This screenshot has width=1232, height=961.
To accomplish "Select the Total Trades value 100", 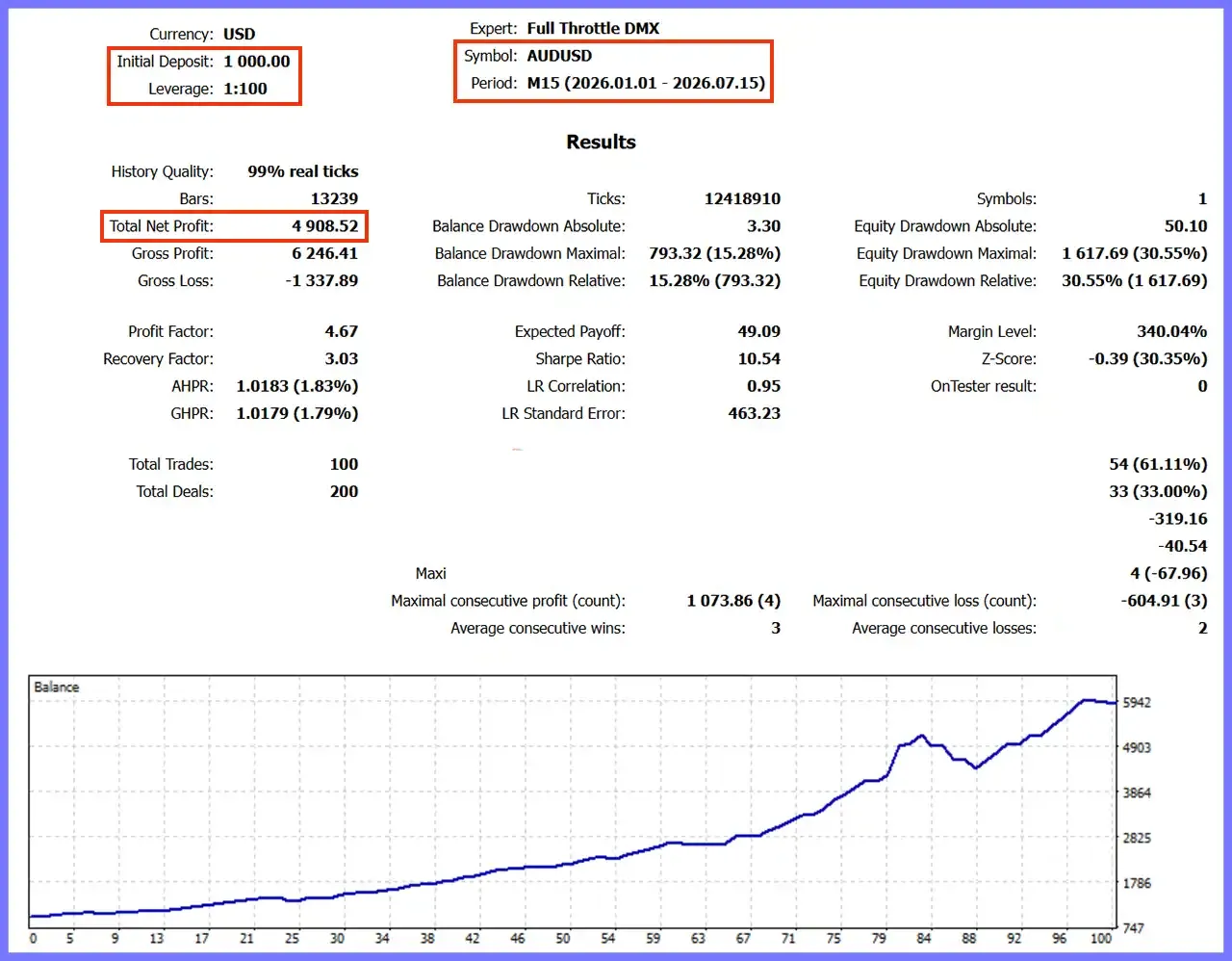I will (x=344, y=464).
